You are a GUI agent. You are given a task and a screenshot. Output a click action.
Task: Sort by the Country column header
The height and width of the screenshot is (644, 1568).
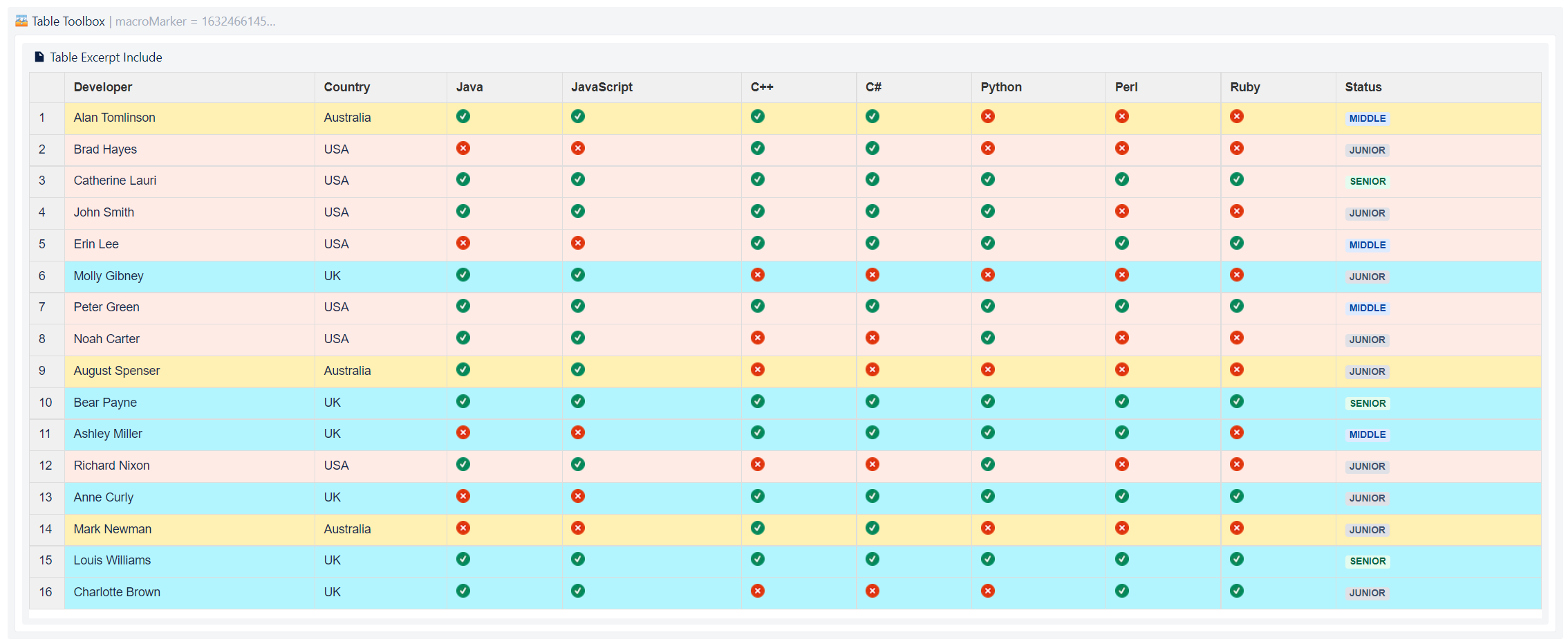(346, 87)
